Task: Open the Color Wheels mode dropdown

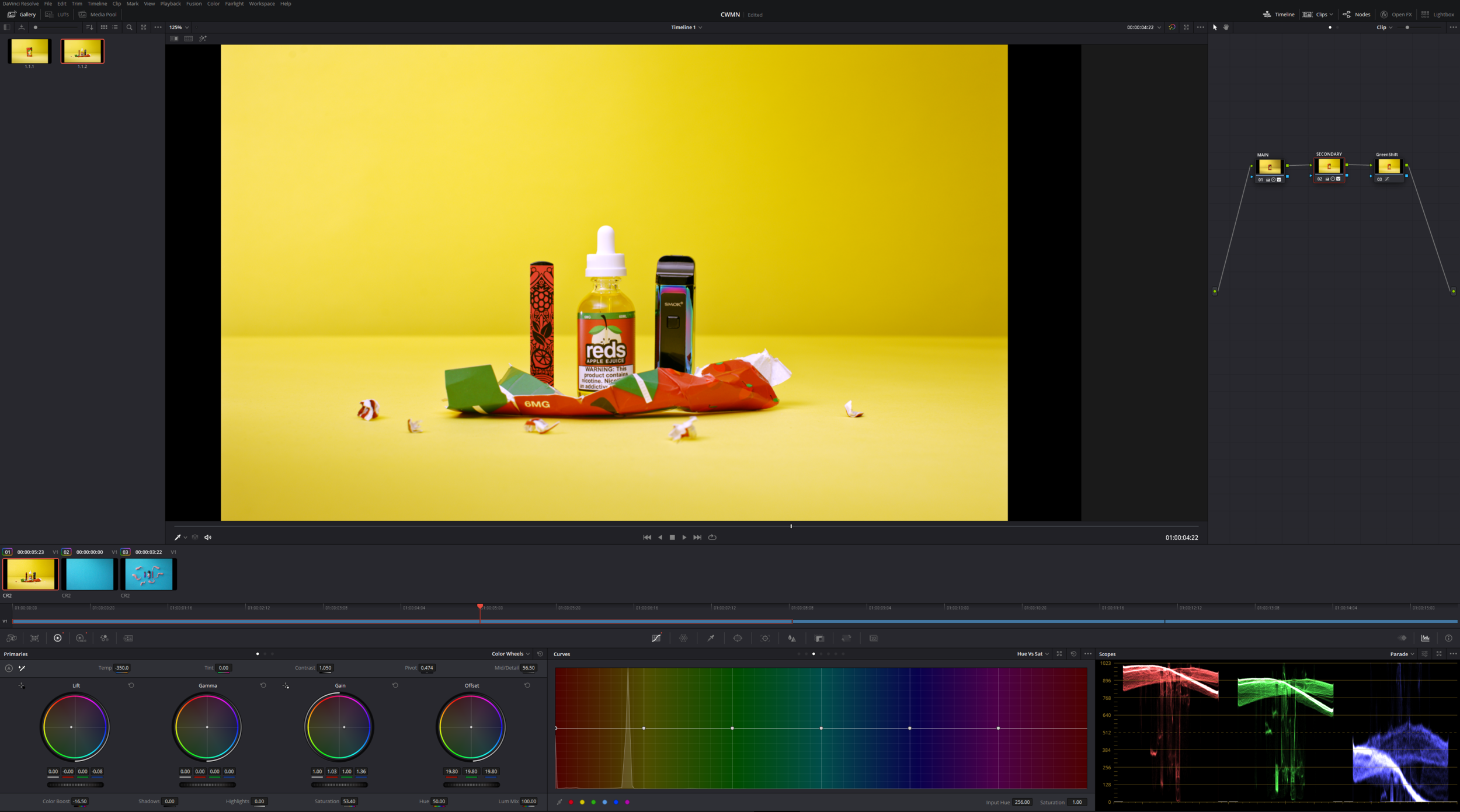Action: tap(510, 654)
